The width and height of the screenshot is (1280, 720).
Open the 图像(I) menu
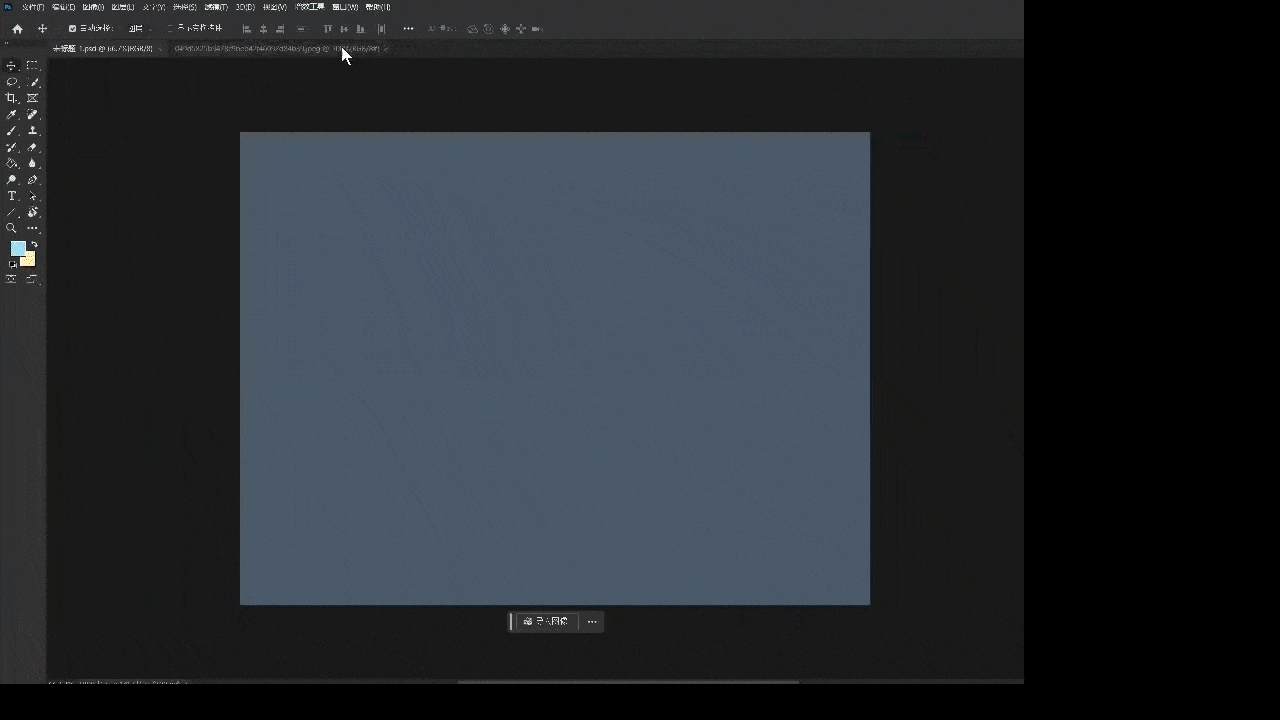[94, 7]
